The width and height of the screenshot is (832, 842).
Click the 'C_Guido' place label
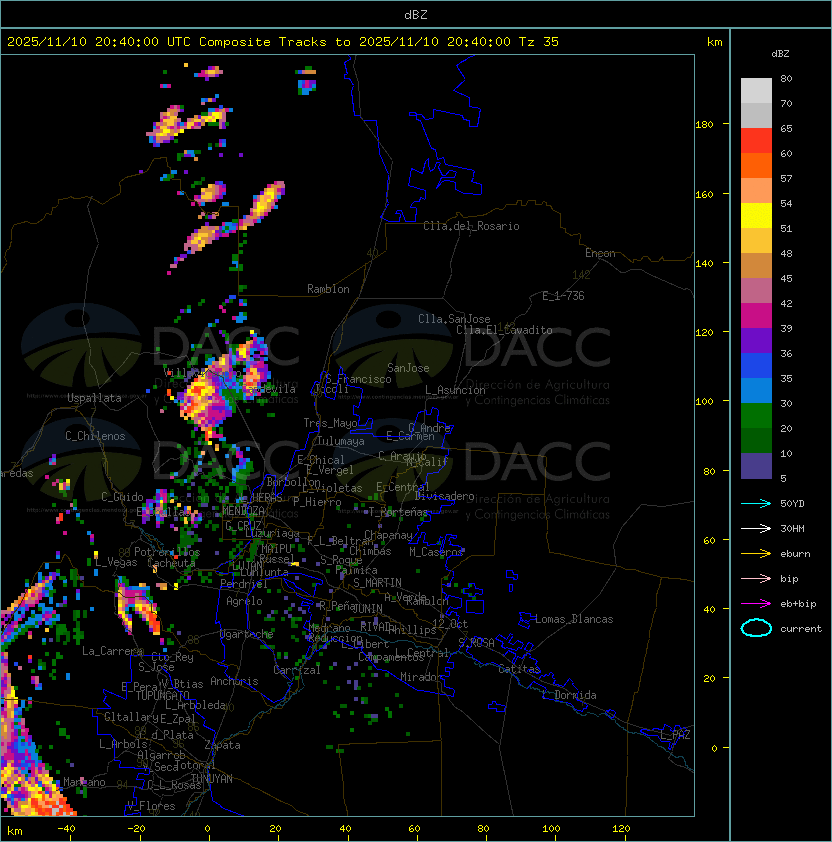click(122, 497)
